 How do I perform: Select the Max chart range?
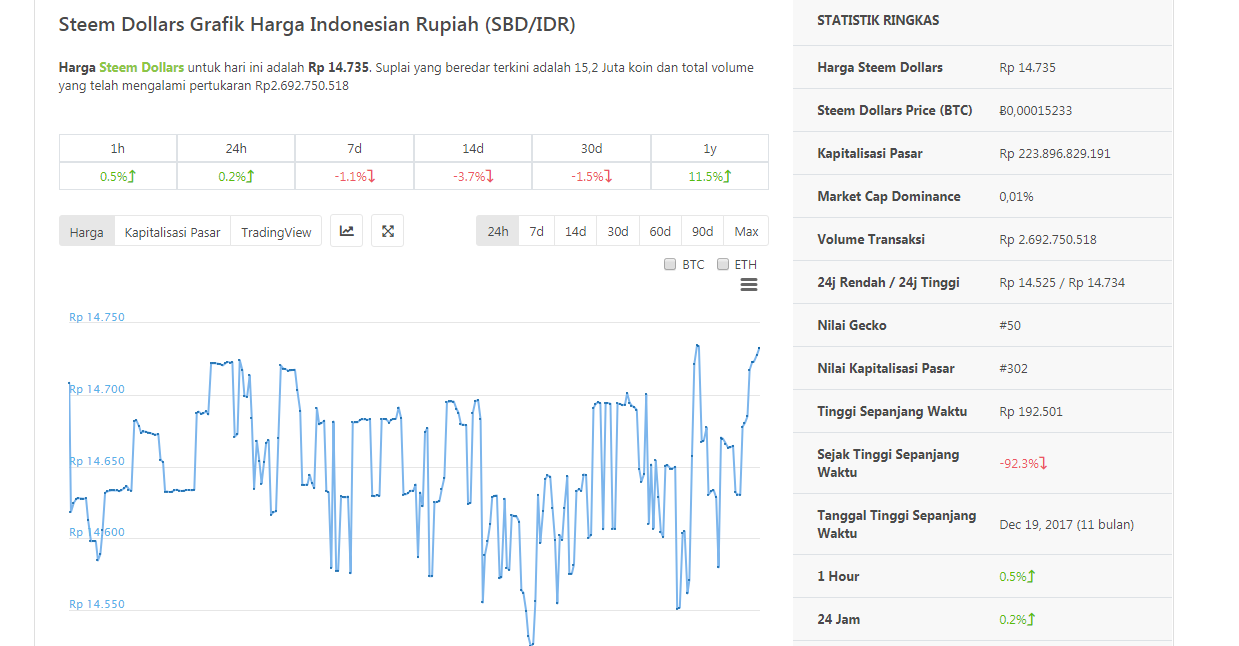[746, 231]
